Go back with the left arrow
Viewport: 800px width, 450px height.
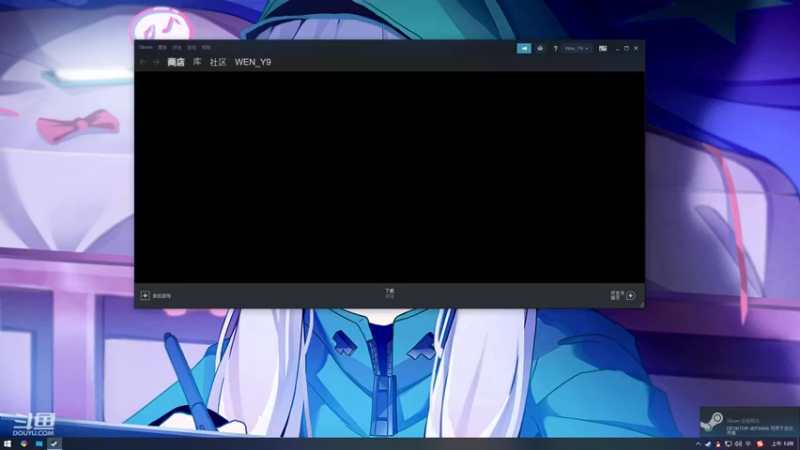[143, 62]
